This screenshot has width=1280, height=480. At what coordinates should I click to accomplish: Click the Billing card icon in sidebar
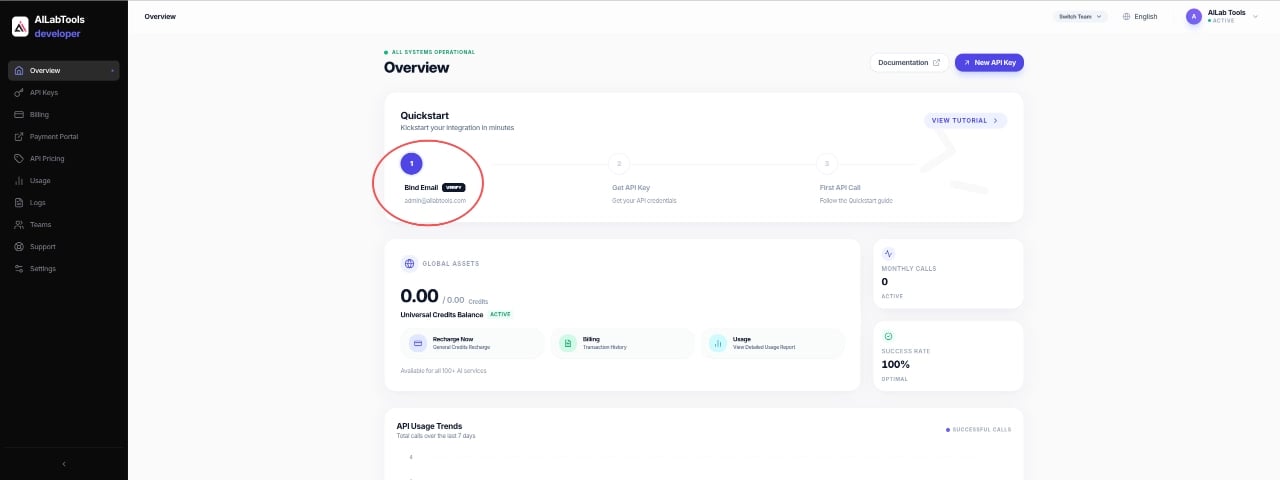[x=19, y=115]
